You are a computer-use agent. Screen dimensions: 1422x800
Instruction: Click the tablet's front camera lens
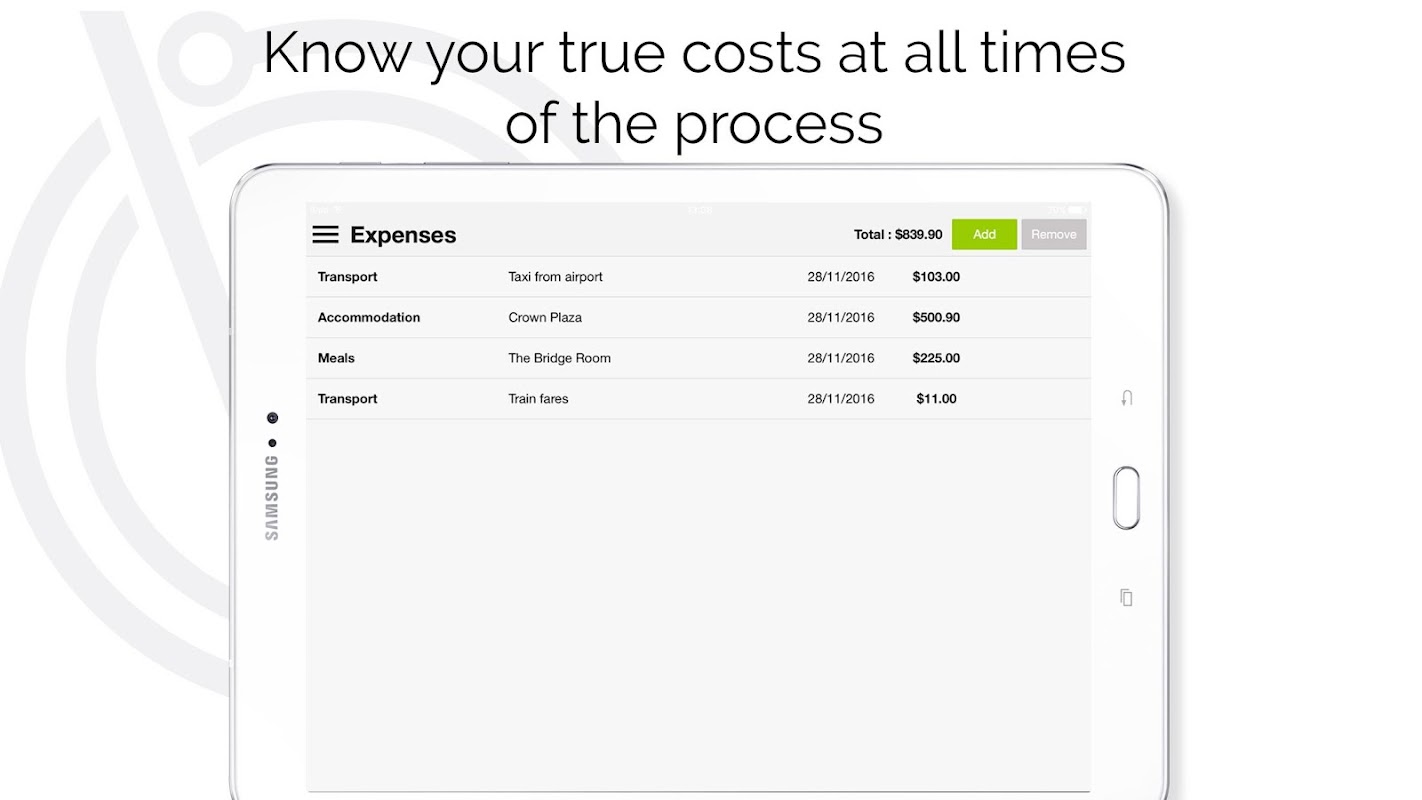tap(272, 418)
